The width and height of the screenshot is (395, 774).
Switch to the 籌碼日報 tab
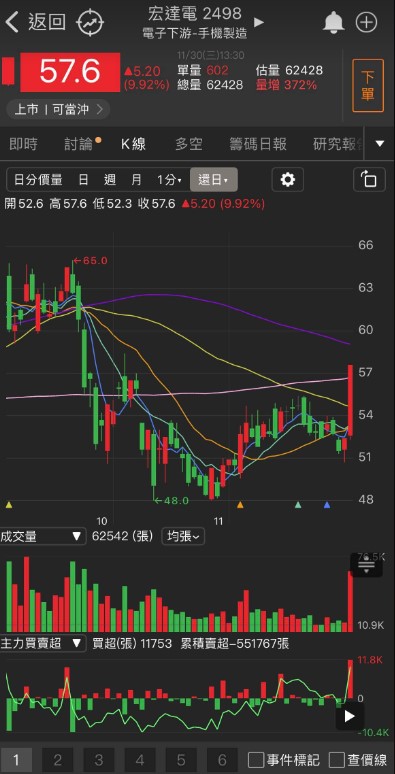[x=258, y=144]
